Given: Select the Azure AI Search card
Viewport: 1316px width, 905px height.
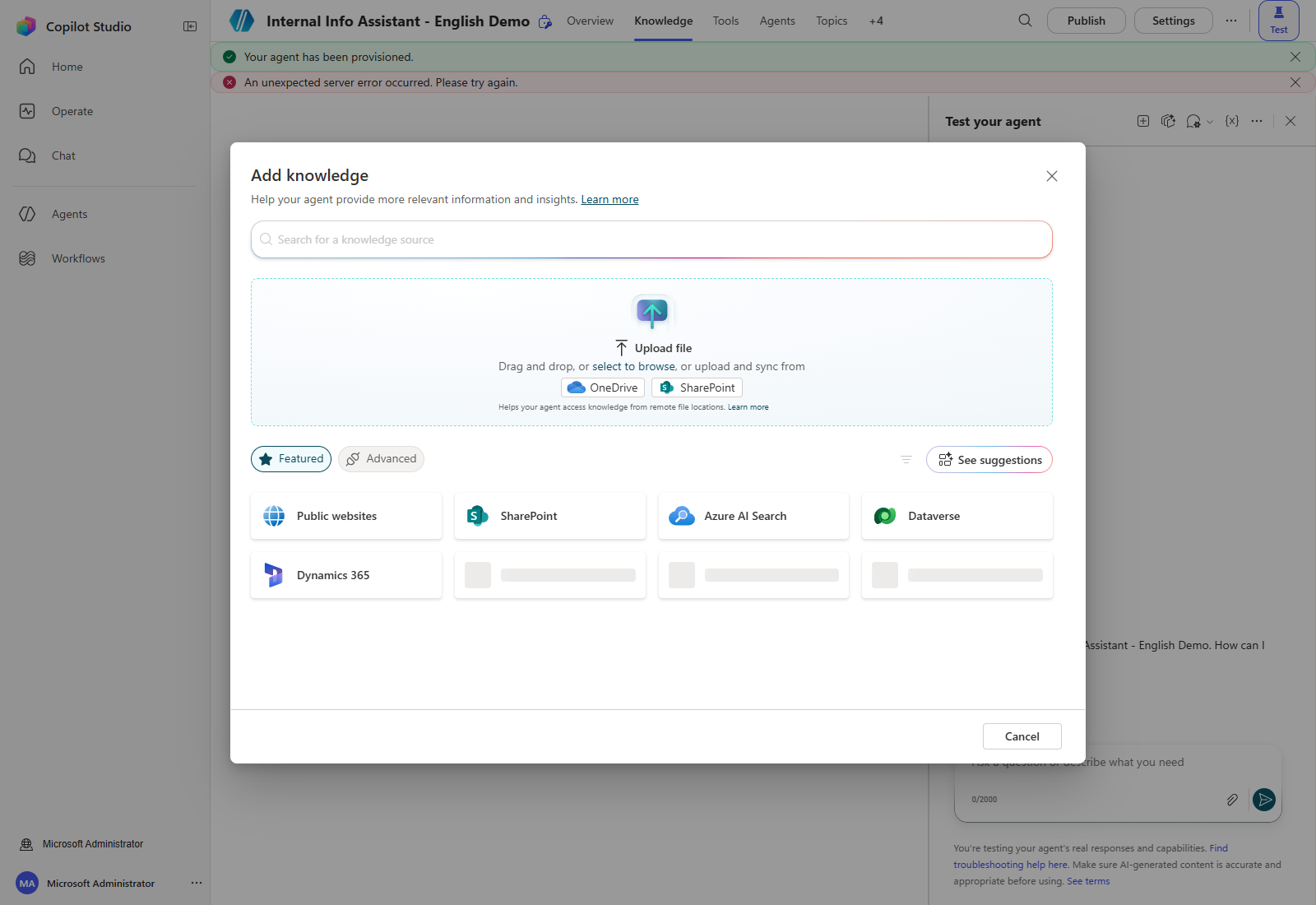Looking at the screenshot, I should [x=753, y=516].
